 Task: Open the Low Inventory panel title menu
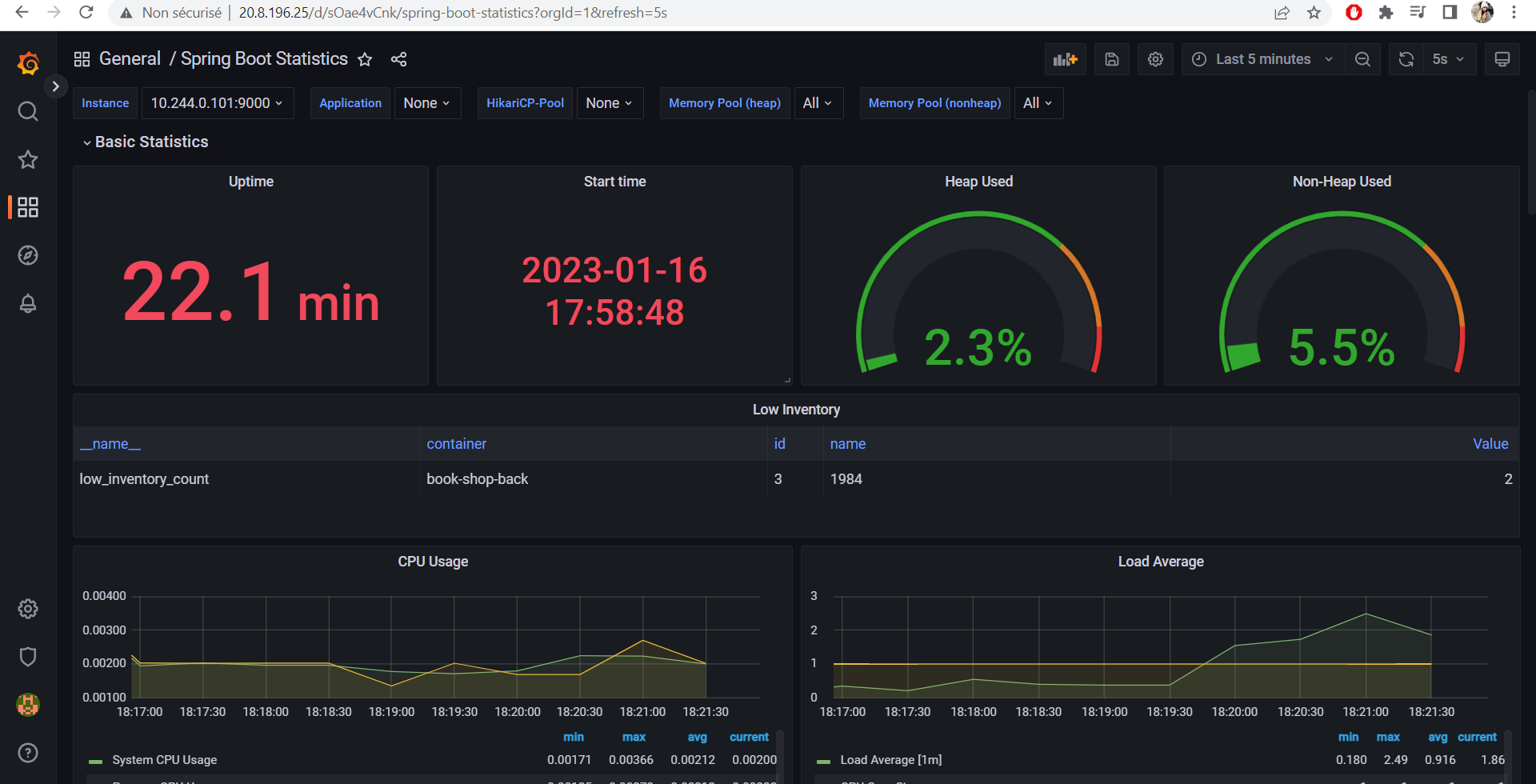[x=796, y=410]
